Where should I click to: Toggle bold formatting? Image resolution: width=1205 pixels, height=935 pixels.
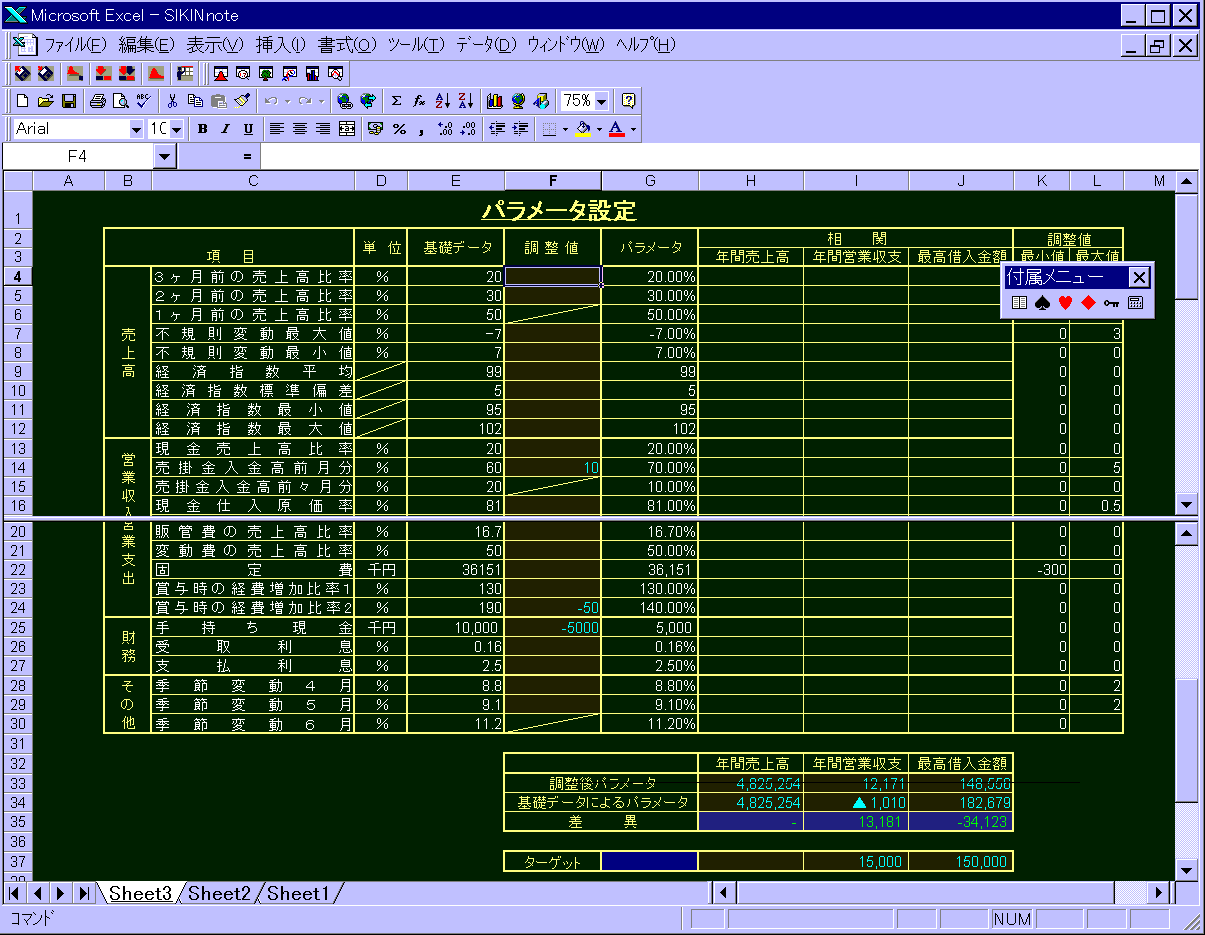coord(202,129)
